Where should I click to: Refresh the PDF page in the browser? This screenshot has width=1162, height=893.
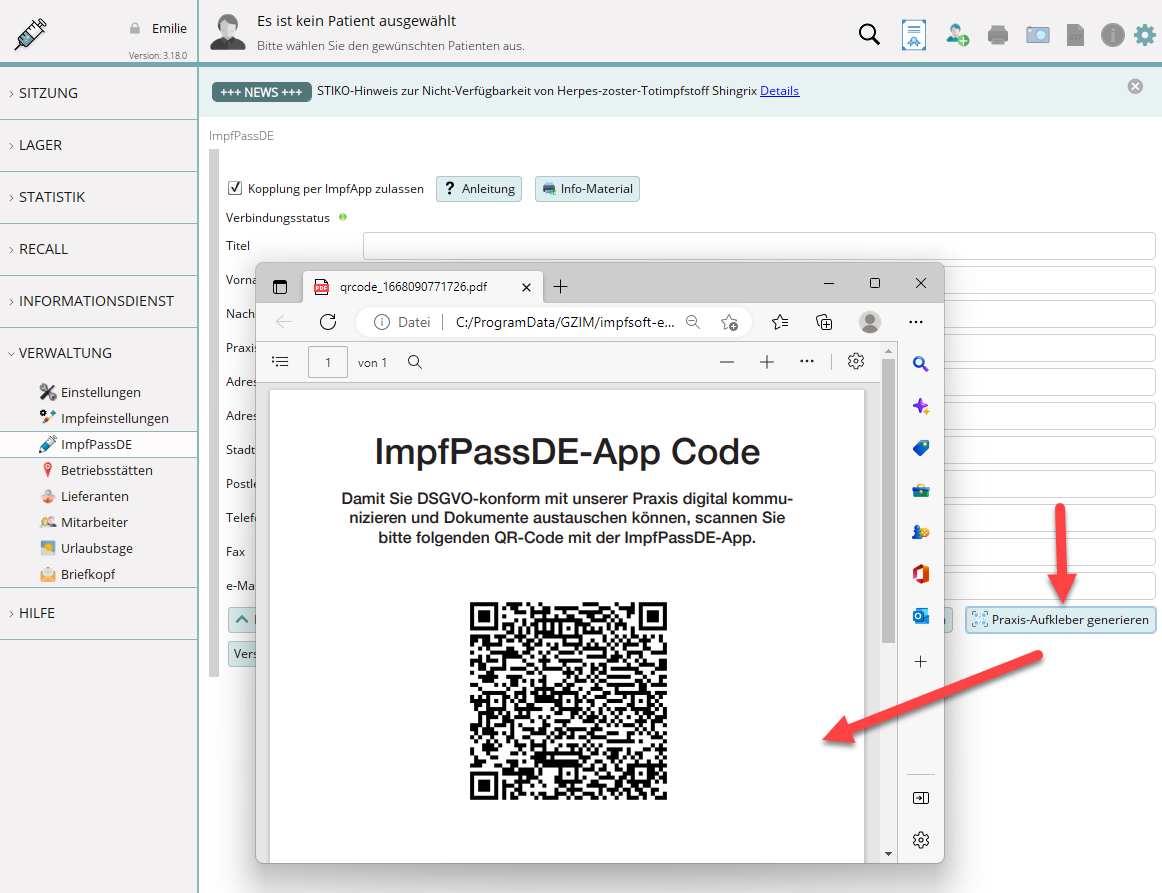point(328,322)
